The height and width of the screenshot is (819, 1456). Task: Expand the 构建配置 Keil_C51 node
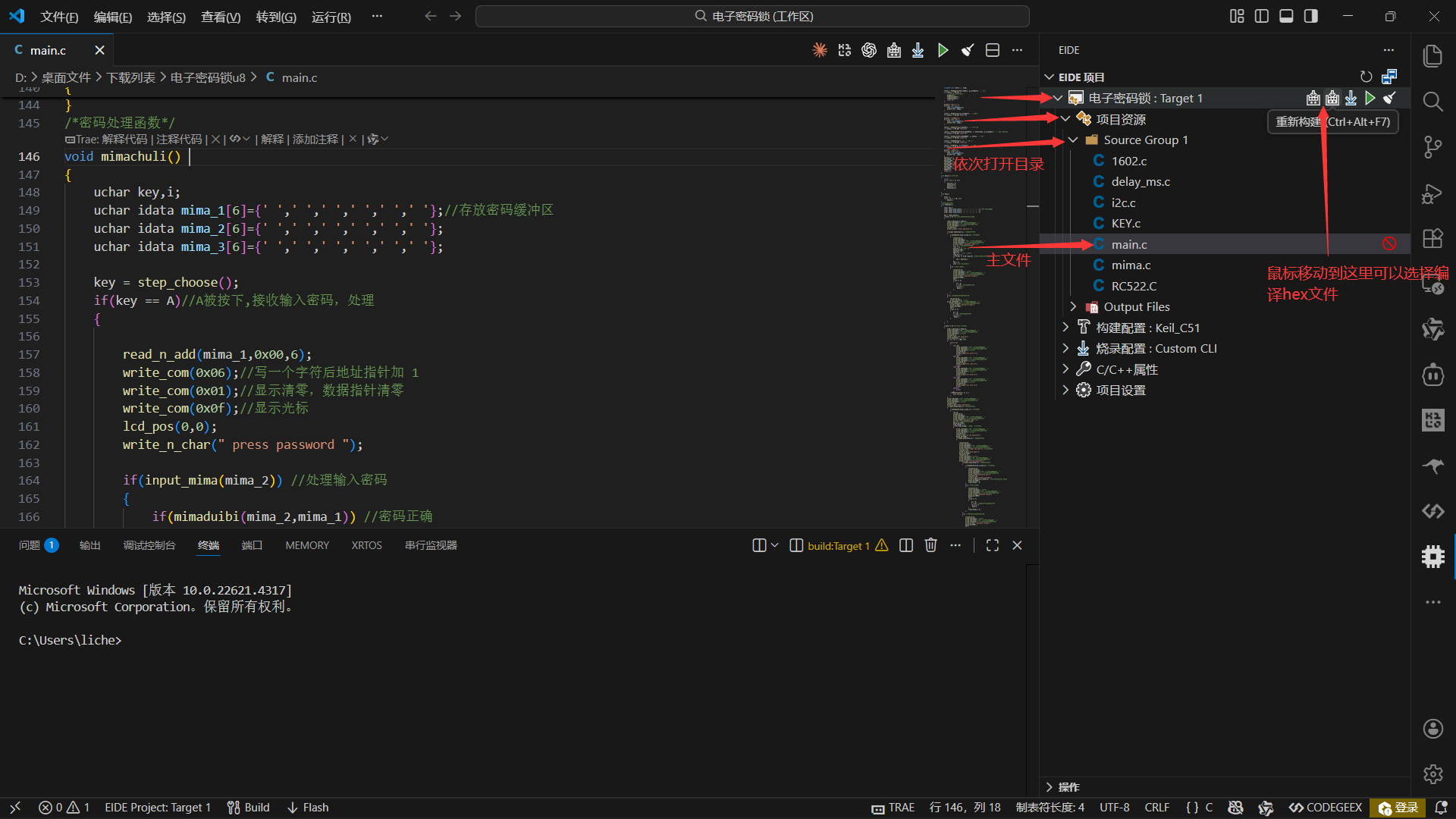pos(1065,328)
